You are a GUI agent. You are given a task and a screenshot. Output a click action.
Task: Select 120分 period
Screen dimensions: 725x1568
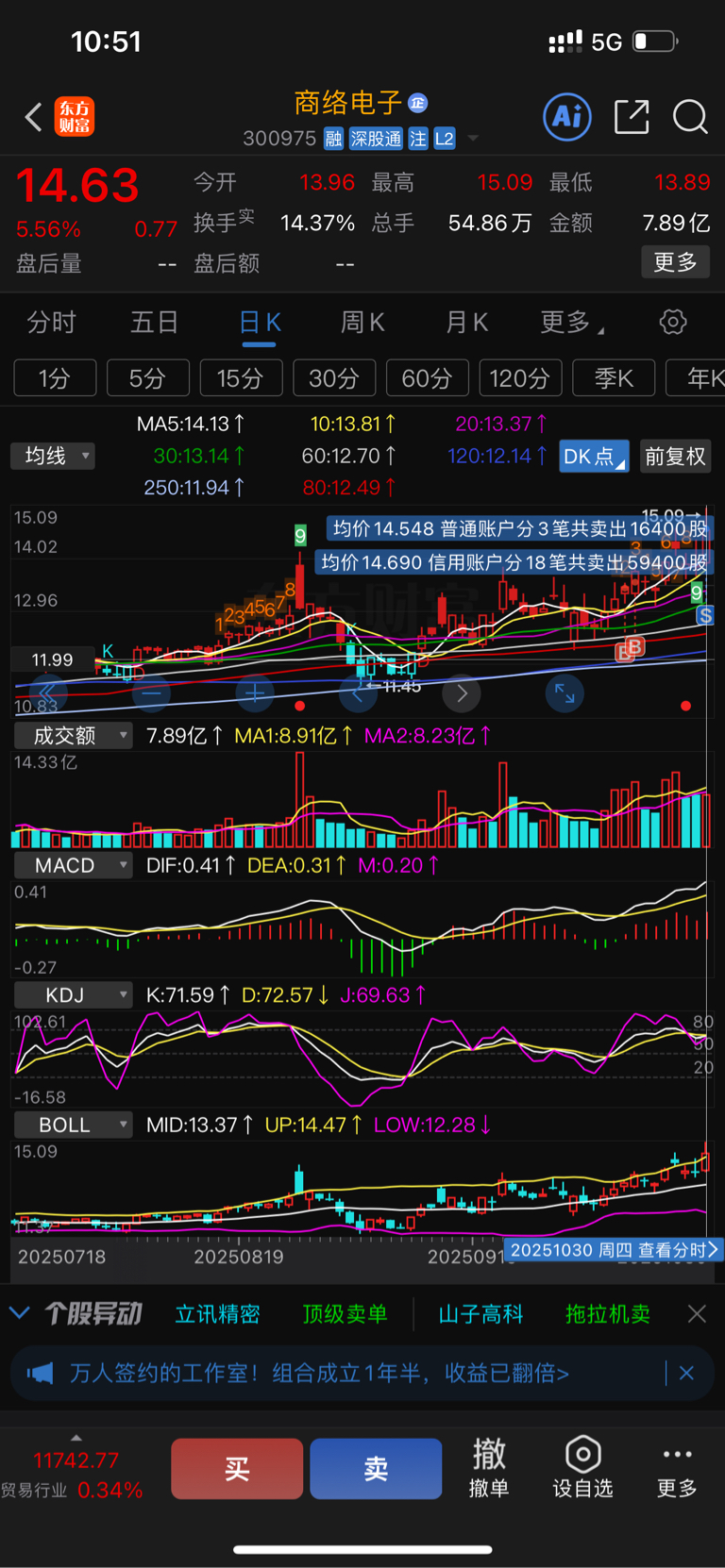click(x=520, y=378)
